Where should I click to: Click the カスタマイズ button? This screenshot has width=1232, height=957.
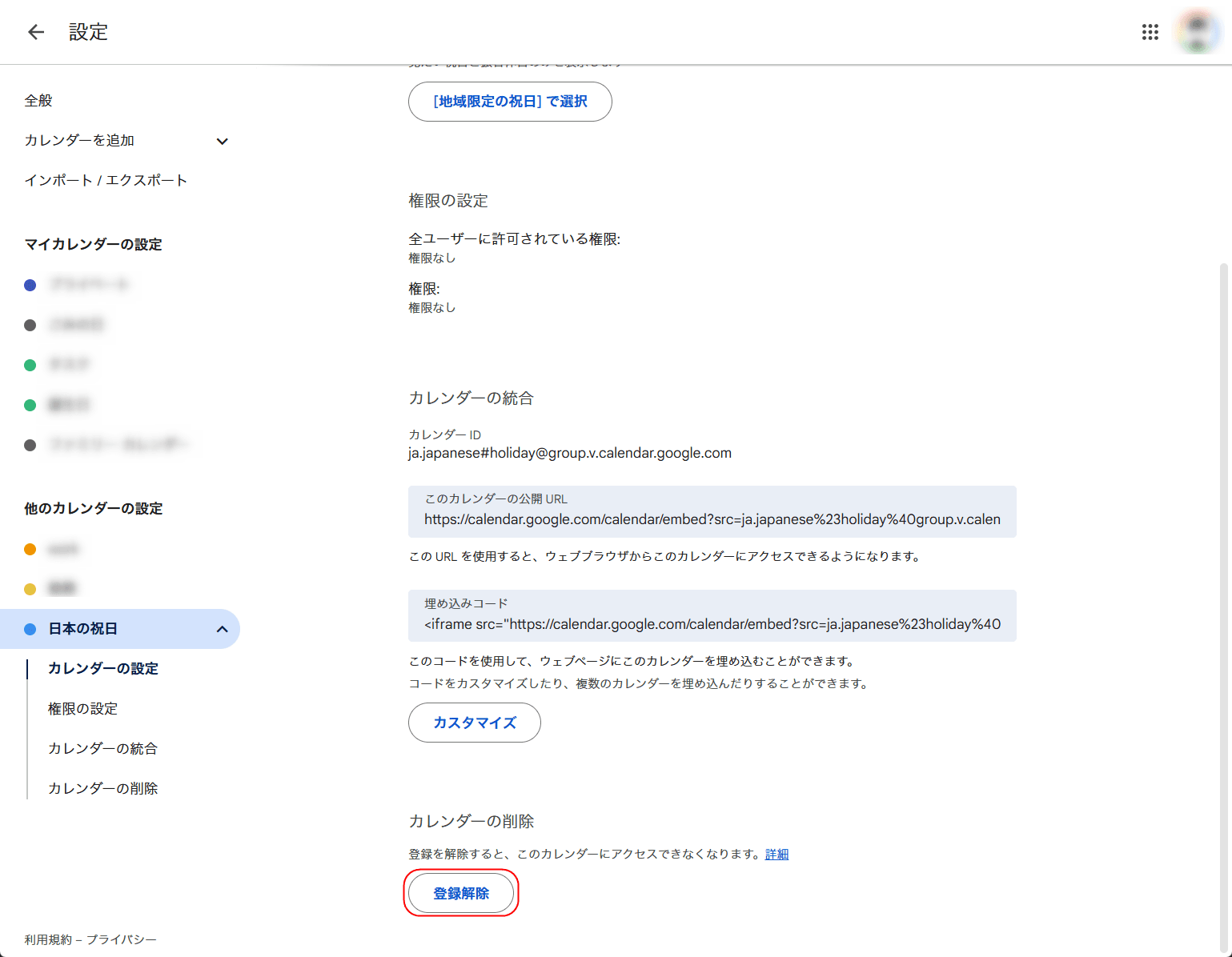click(x=474, y=723)
